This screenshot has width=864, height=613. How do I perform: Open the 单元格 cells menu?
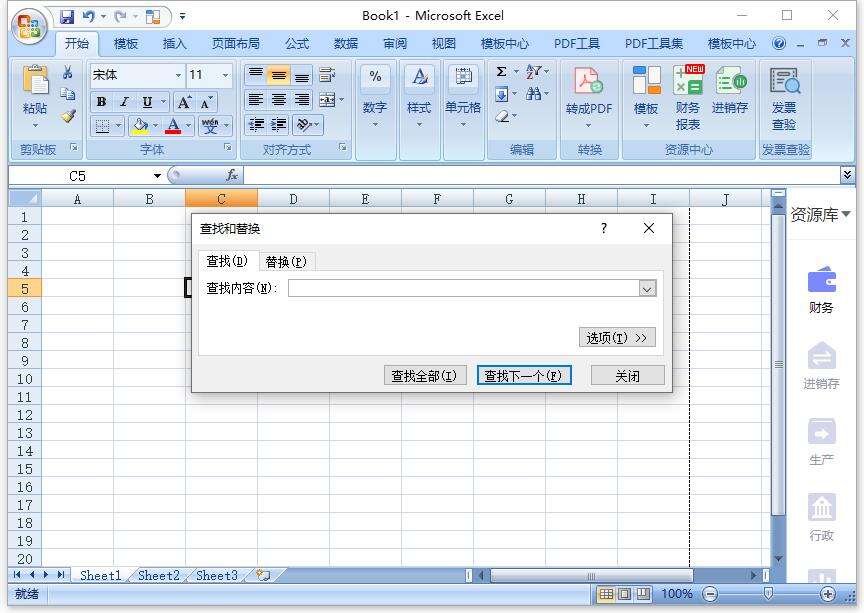pos(463,96)
